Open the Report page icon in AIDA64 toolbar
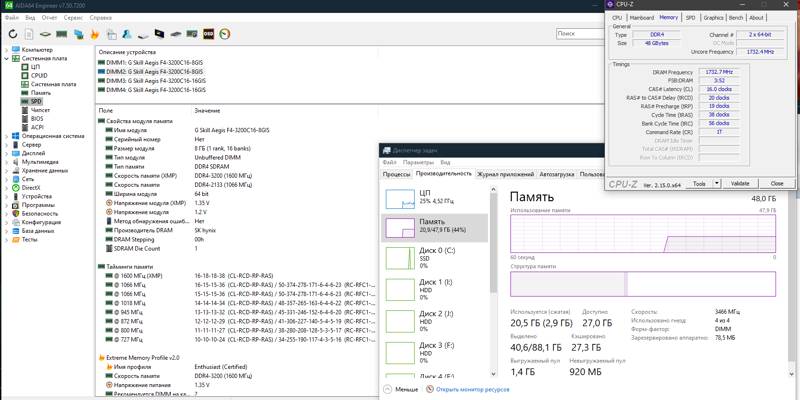This screenshot has height=400, width=800. point(29,34)
